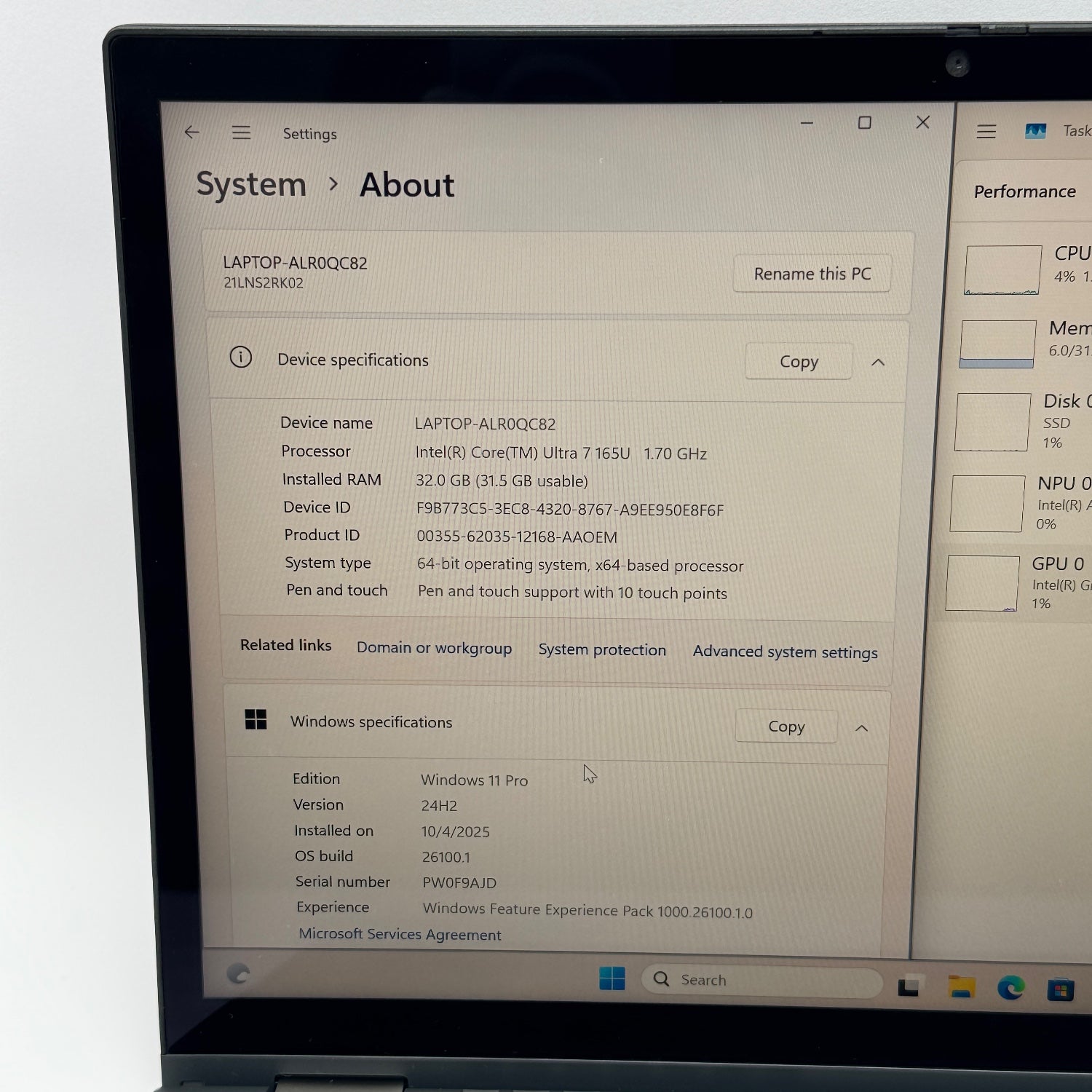
Task: Open the System protection link
Action: 602,650
